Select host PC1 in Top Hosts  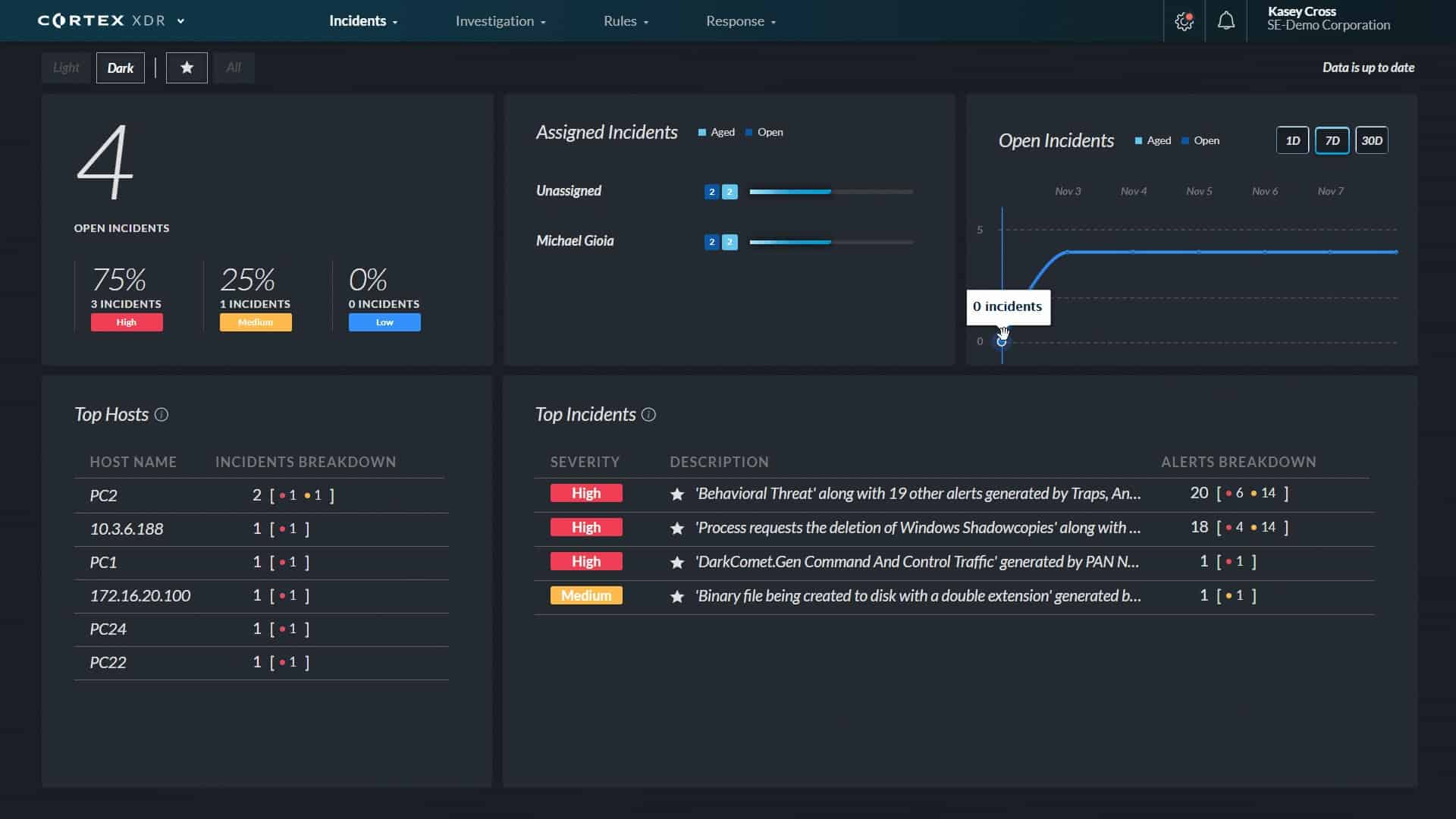(103, 562)
